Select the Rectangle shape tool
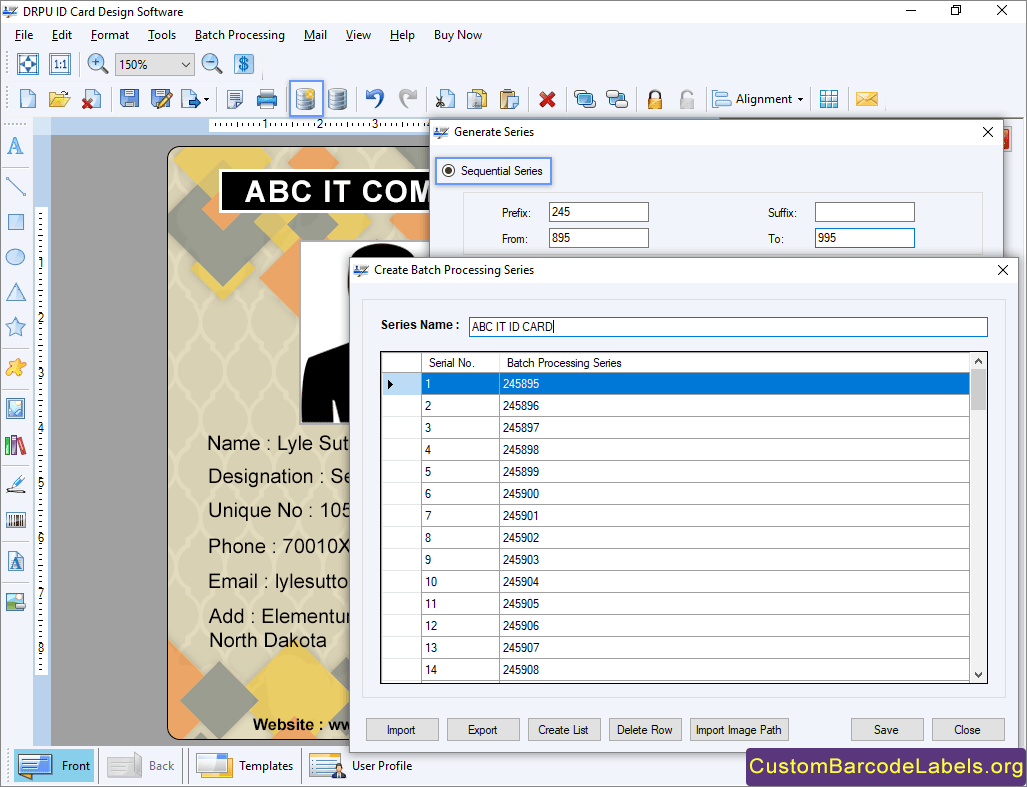This screenshot has height=787, width=1027. coord(16,222)
